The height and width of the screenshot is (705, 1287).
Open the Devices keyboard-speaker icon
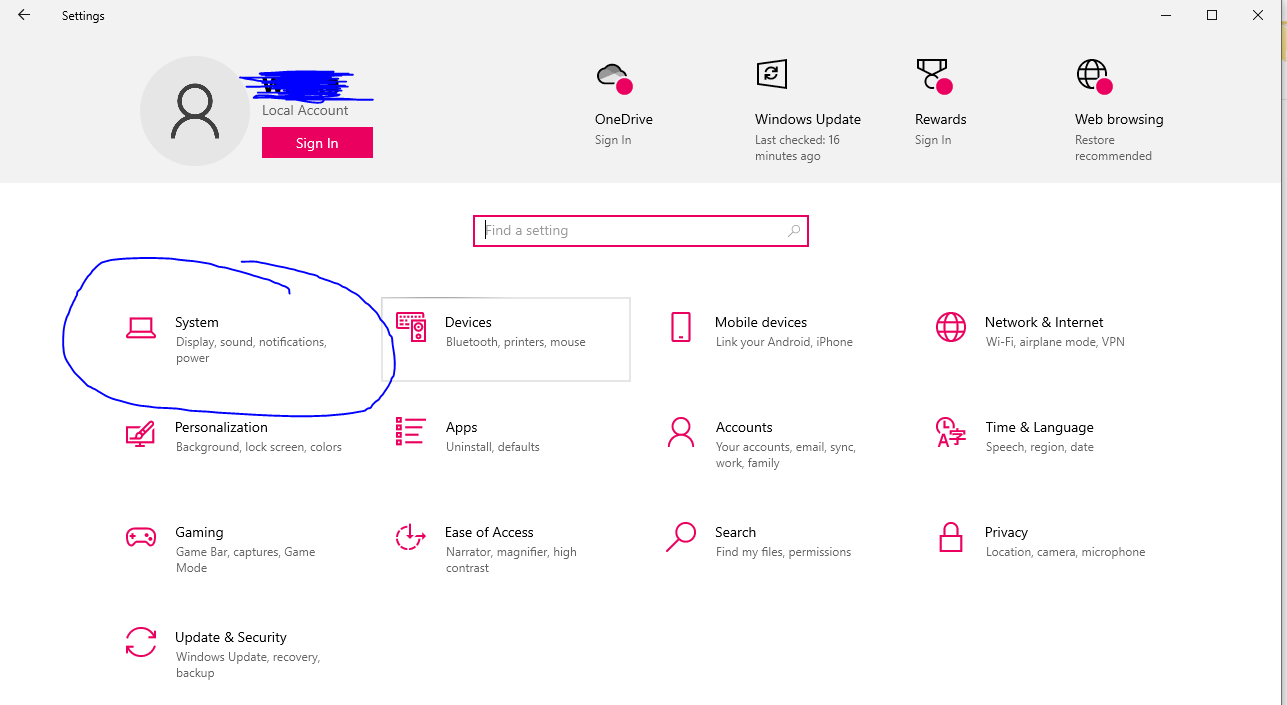pyautogui.click(x=411, y=327)
